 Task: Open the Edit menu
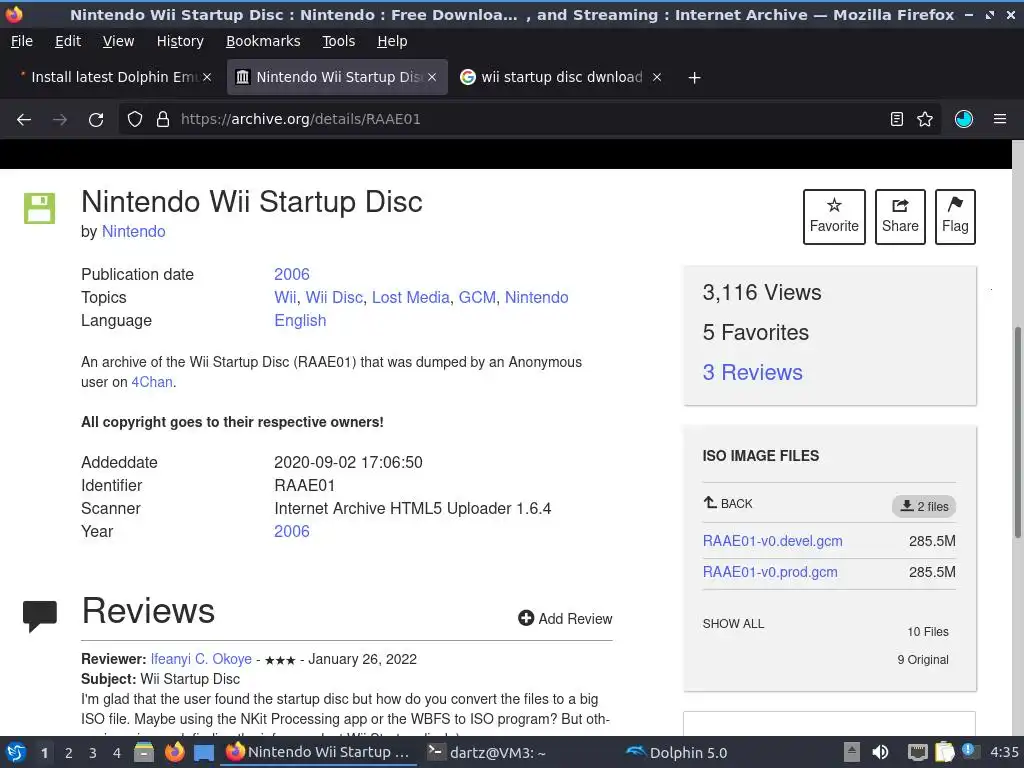[x=68, y=41]
